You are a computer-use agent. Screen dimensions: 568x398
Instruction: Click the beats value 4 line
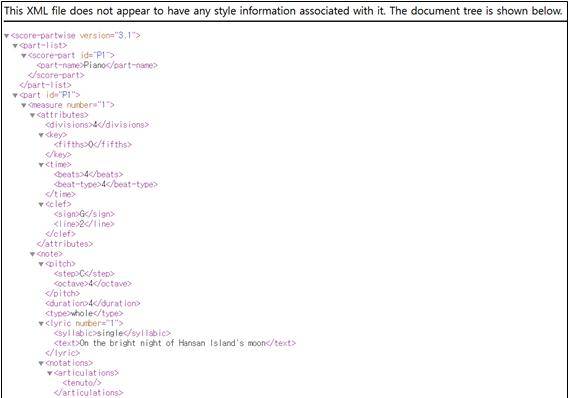88,174
